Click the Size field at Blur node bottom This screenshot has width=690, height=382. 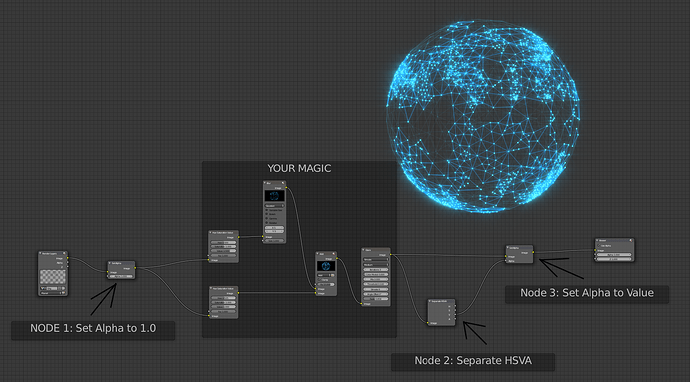click(275, 240)
